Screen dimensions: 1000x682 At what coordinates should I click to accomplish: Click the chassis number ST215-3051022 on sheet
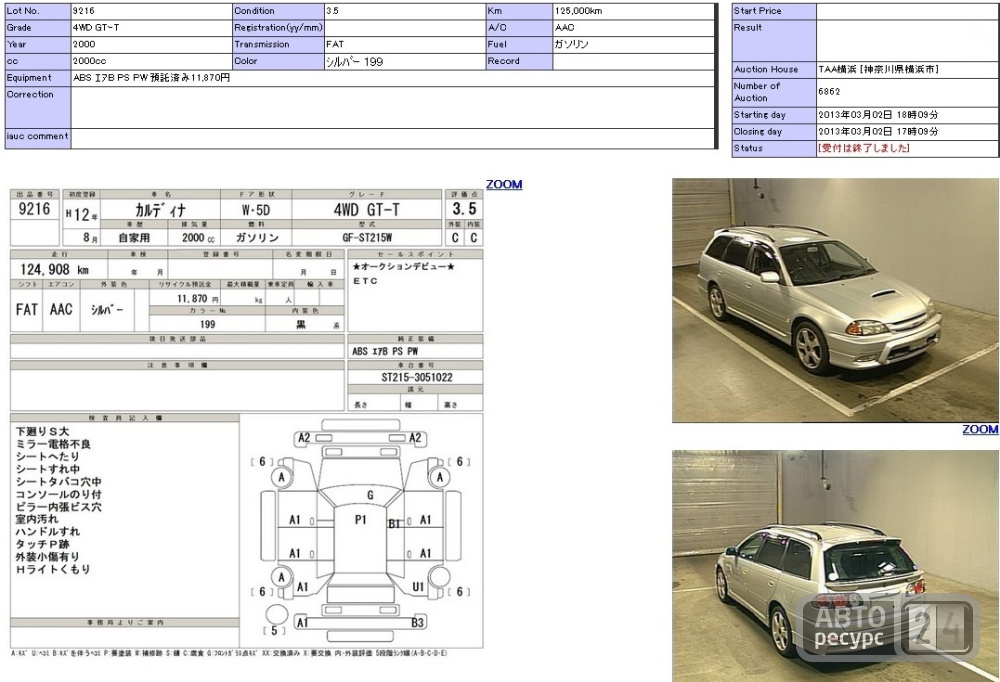click(417, 377)
